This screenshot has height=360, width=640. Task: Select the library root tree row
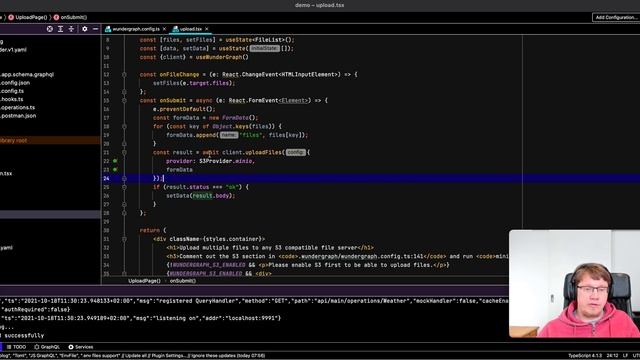click(x=50, y=140)
